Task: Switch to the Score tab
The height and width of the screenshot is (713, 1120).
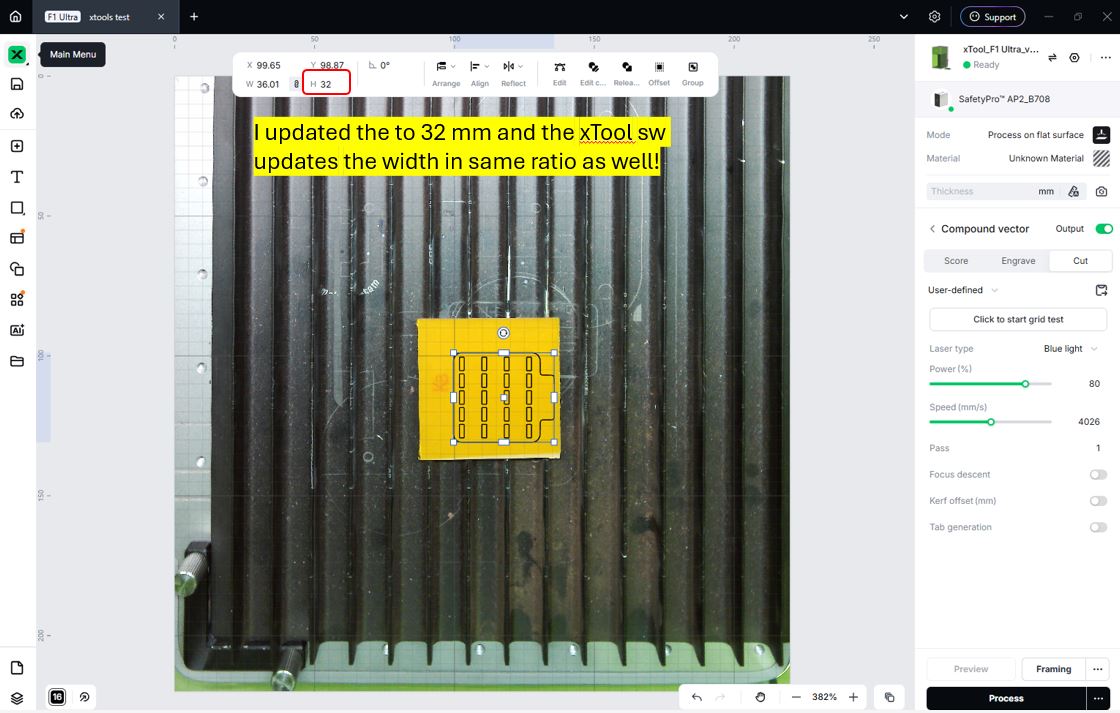Action: point(956,261)
